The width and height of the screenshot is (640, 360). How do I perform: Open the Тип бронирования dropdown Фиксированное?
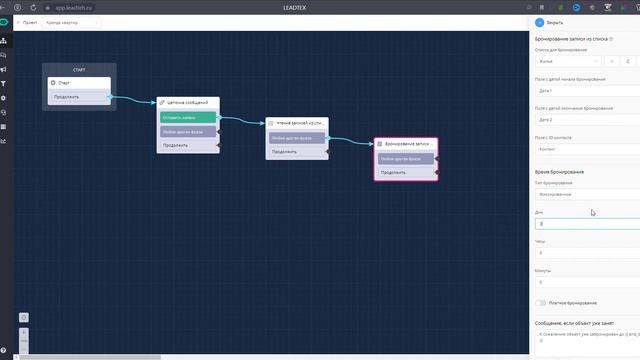pyautogui.click(x=587, y=194)
